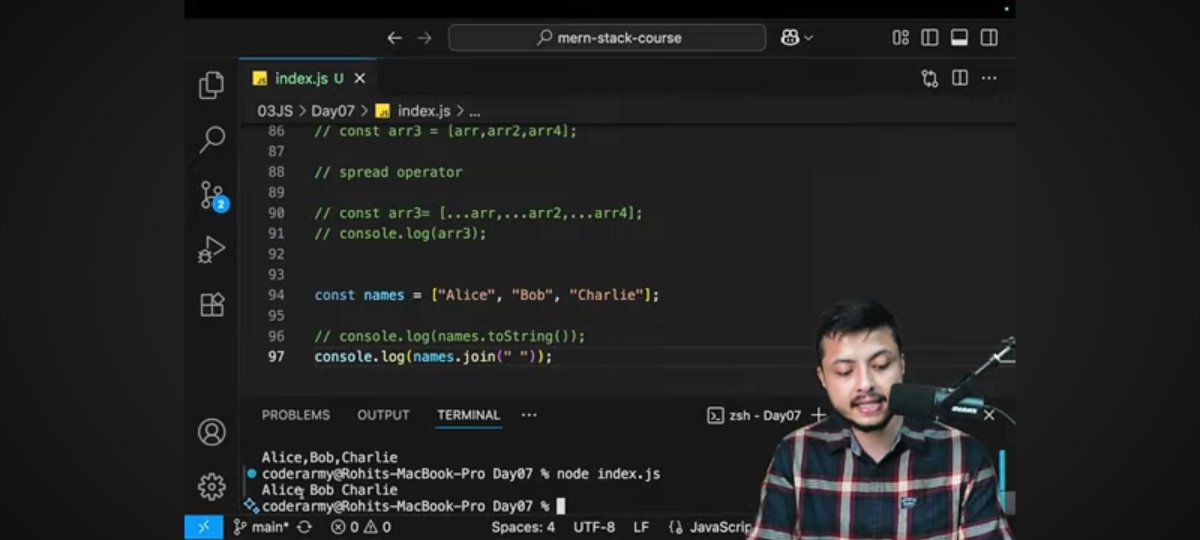Open the Extensions view

click(211, 304)
